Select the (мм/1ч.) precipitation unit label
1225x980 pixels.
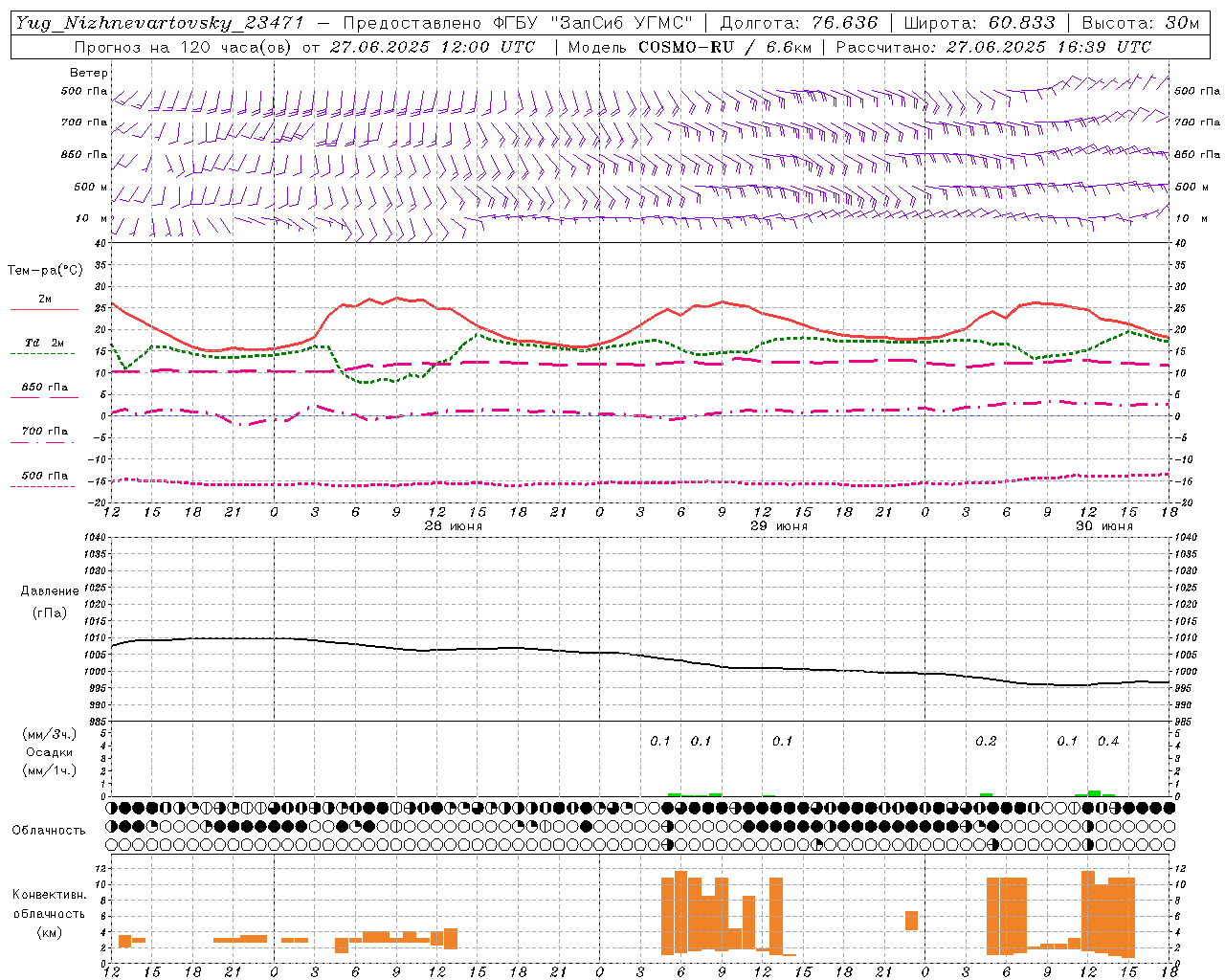tap(50, 770)
